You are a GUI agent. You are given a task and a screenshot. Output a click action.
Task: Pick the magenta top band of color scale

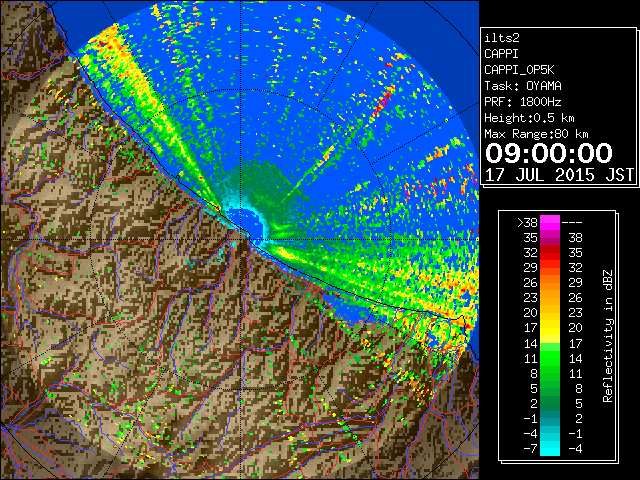[550, 223]
